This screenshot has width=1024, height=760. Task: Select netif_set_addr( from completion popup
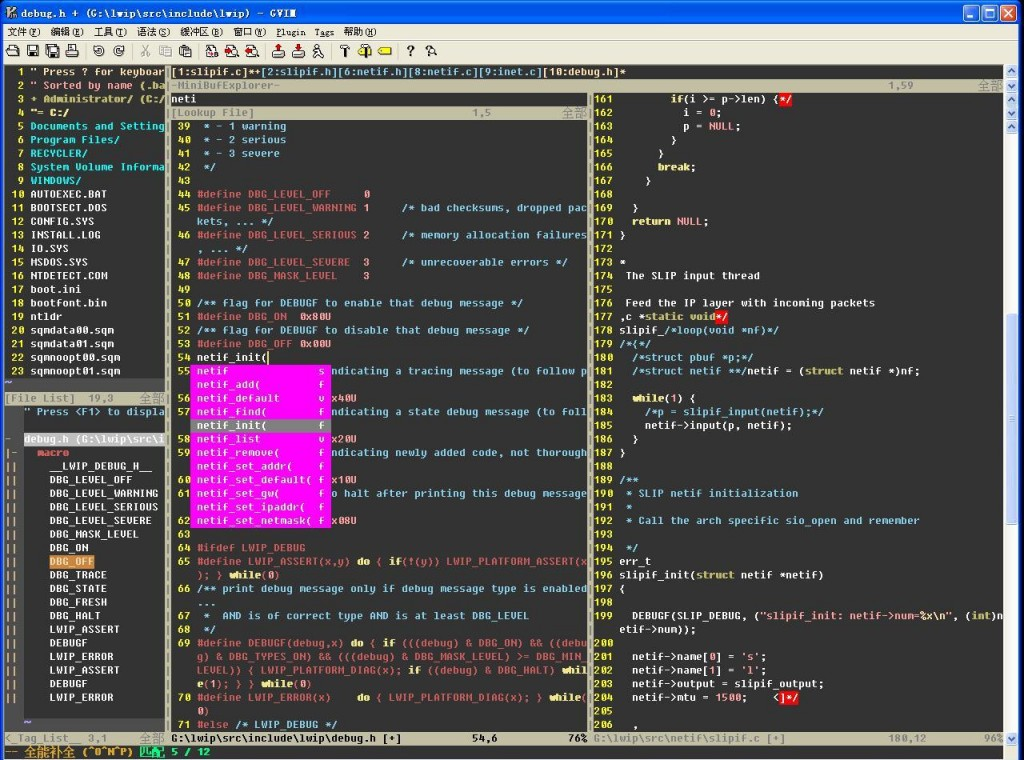243,466
